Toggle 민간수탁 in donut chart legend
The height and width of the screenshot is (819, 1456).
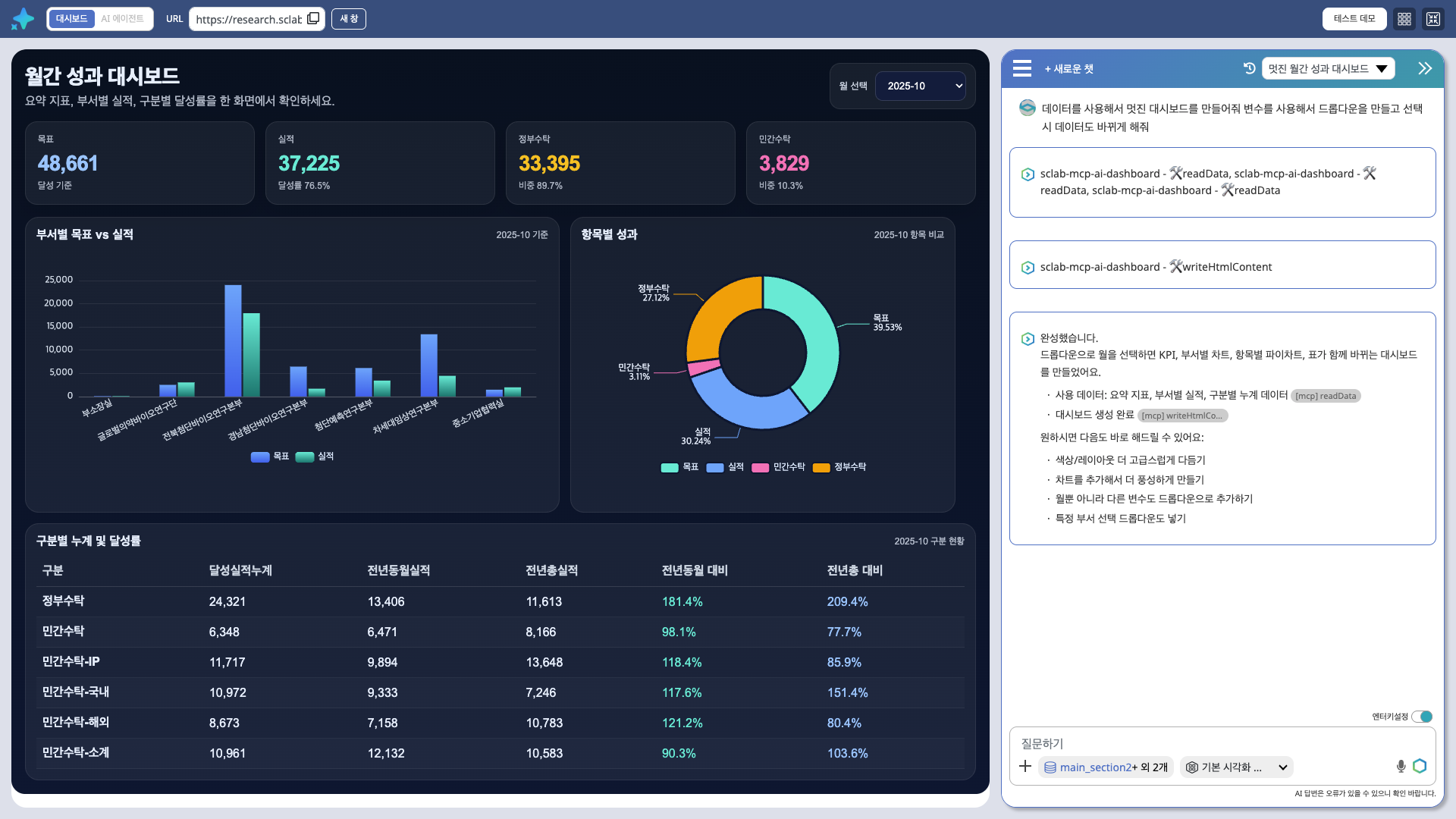778,467
